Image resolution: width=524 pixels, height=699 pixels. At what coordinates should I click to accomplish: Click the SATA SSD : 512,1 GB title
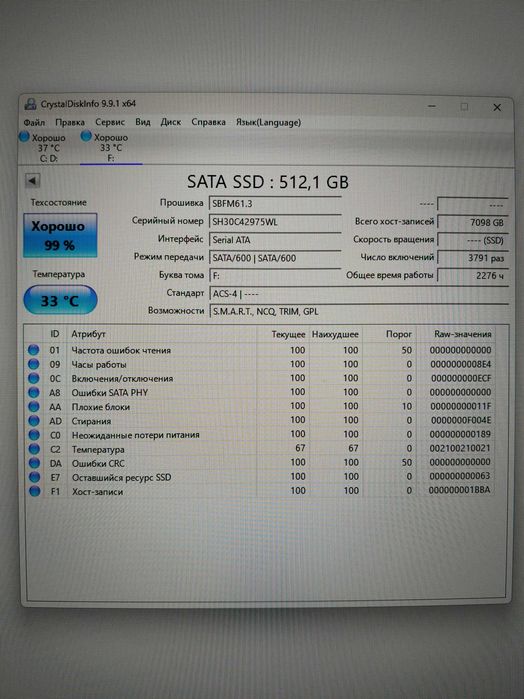pyautogui.click(x=268, y=182)
